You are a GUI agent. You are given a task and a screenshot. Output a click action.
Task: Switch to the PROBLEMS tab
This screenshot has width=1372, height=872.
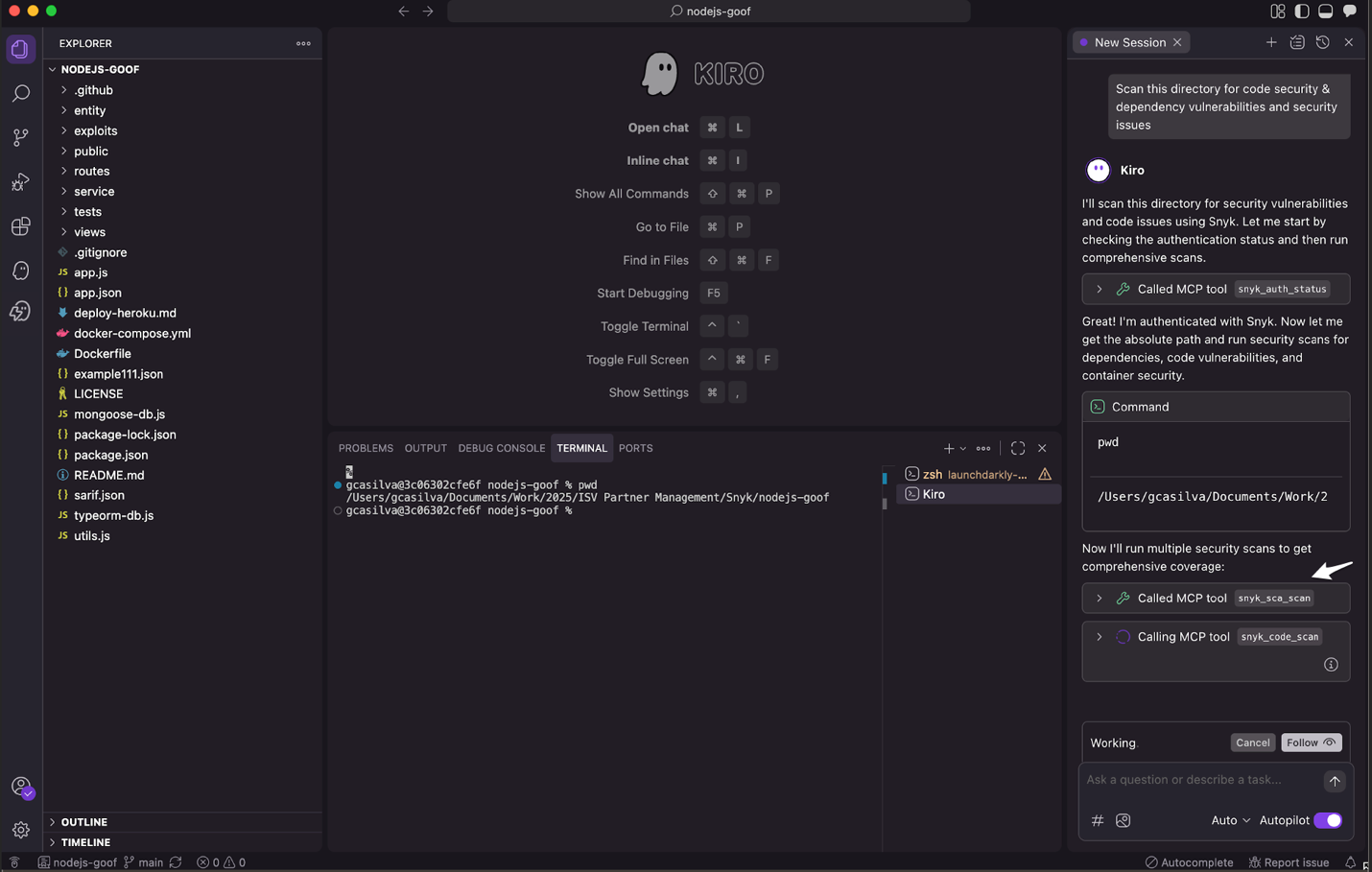[x=366, y=448]
